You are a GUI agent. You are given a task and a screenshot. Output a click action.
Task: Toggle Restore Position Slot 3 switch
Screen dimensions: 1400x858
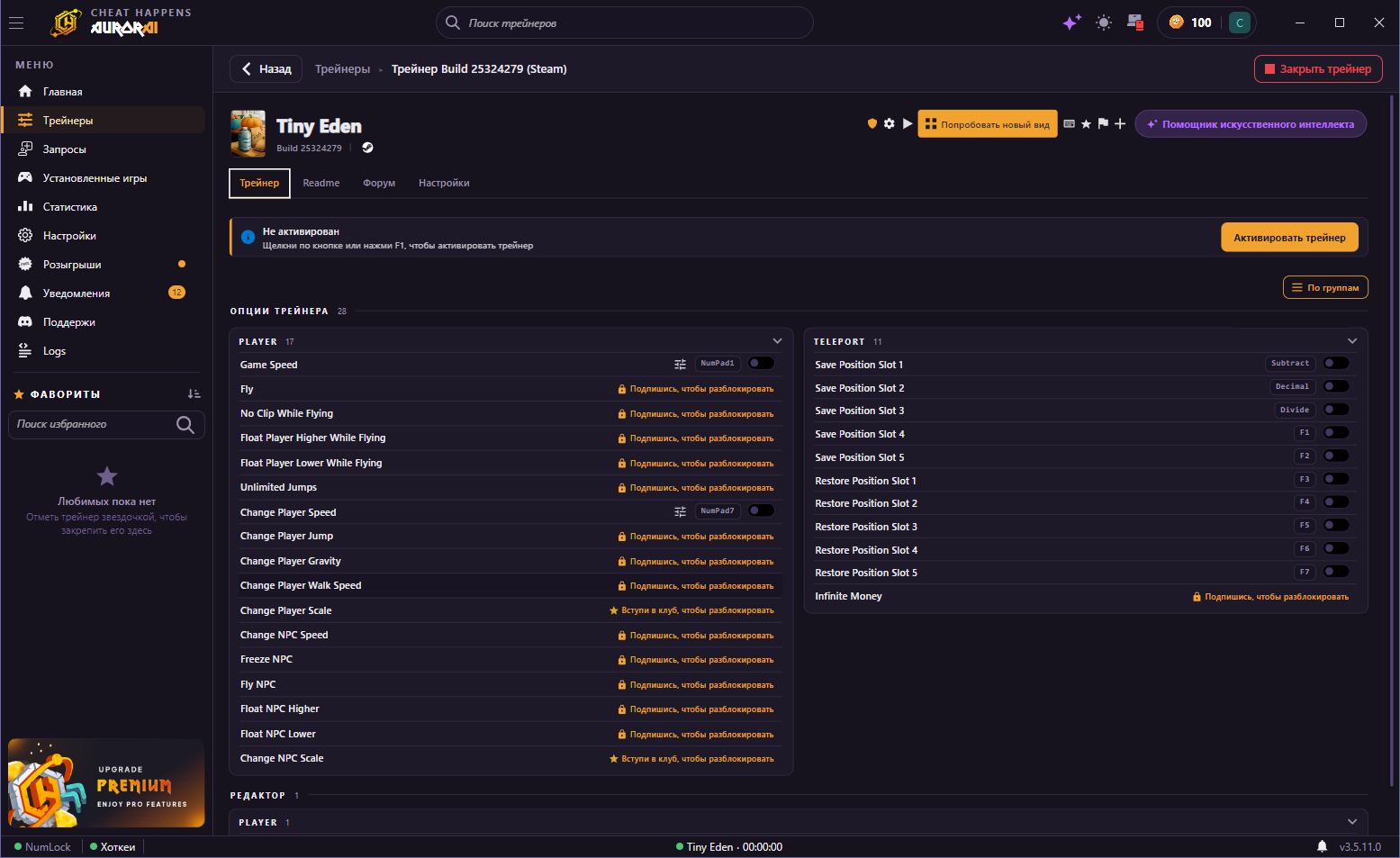[x=1336, y=526]
